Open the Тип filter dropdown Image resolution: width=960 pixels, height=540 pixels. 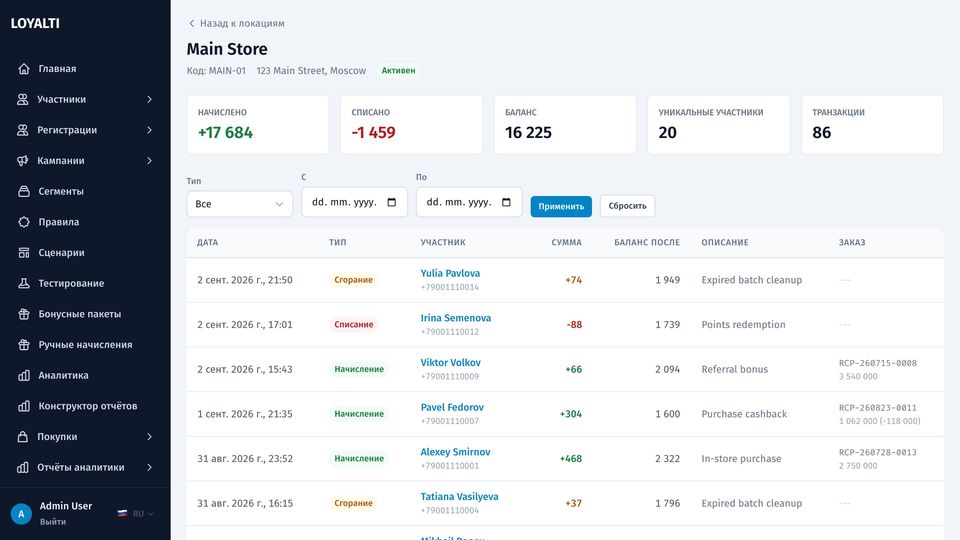239,204
